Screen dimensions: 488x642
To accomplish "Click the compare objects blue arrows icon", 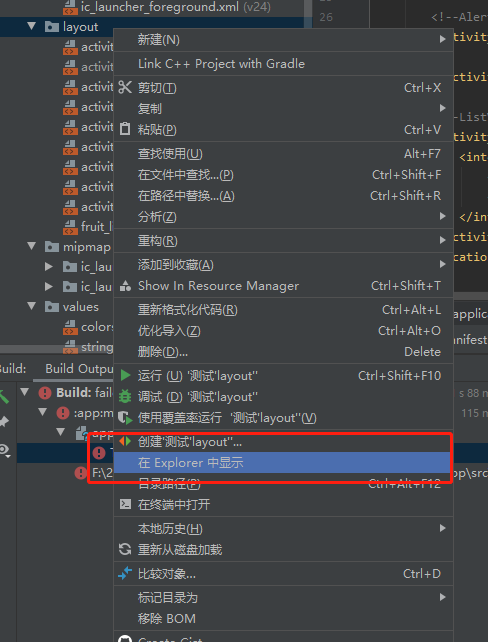I will tap(125, 573).
